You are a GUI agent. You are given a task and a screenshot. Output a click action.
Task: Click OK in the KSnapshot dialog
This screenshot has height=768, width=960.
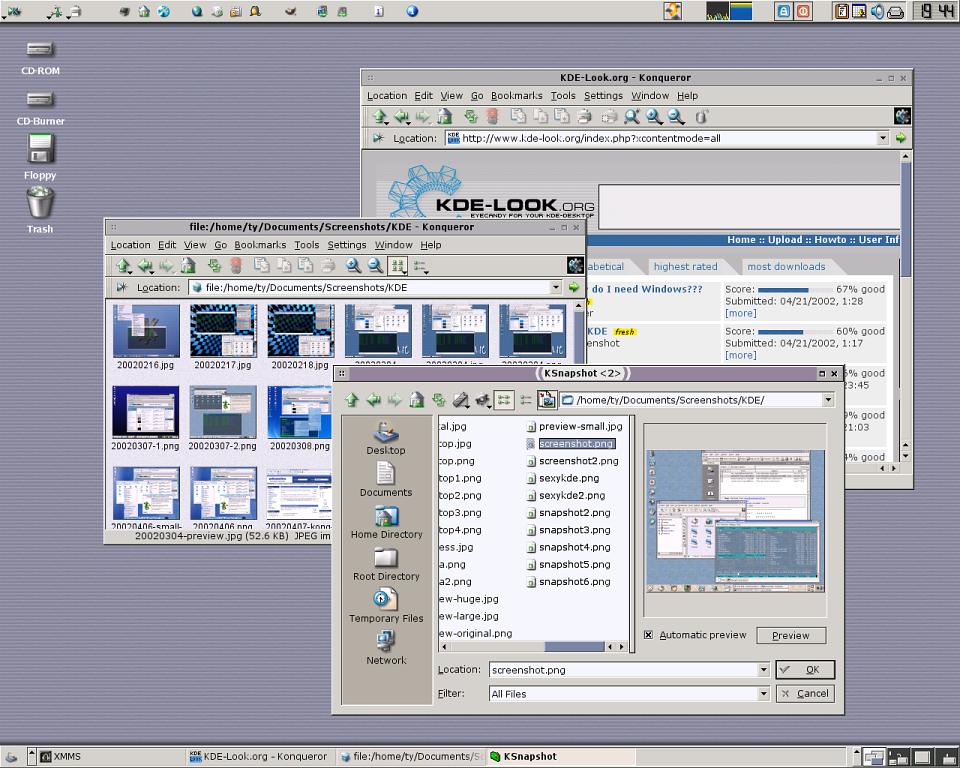click(805, 669)
